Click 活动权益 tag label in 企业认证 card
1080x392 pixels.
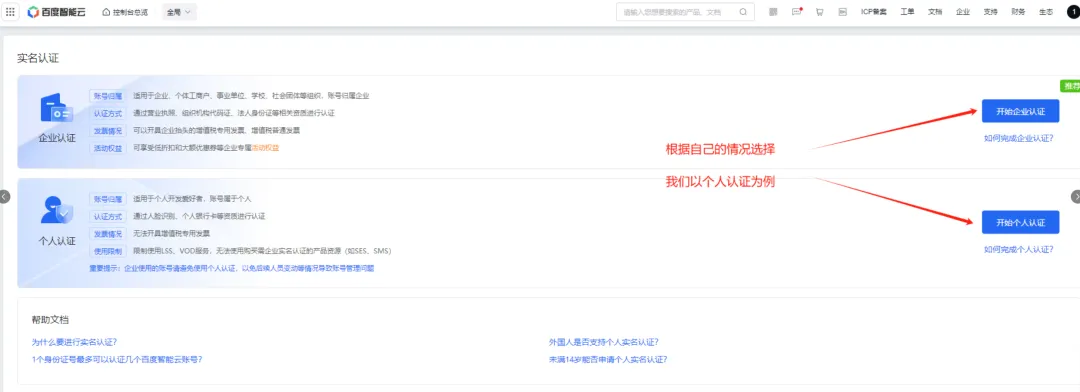[x=108, y=147]
